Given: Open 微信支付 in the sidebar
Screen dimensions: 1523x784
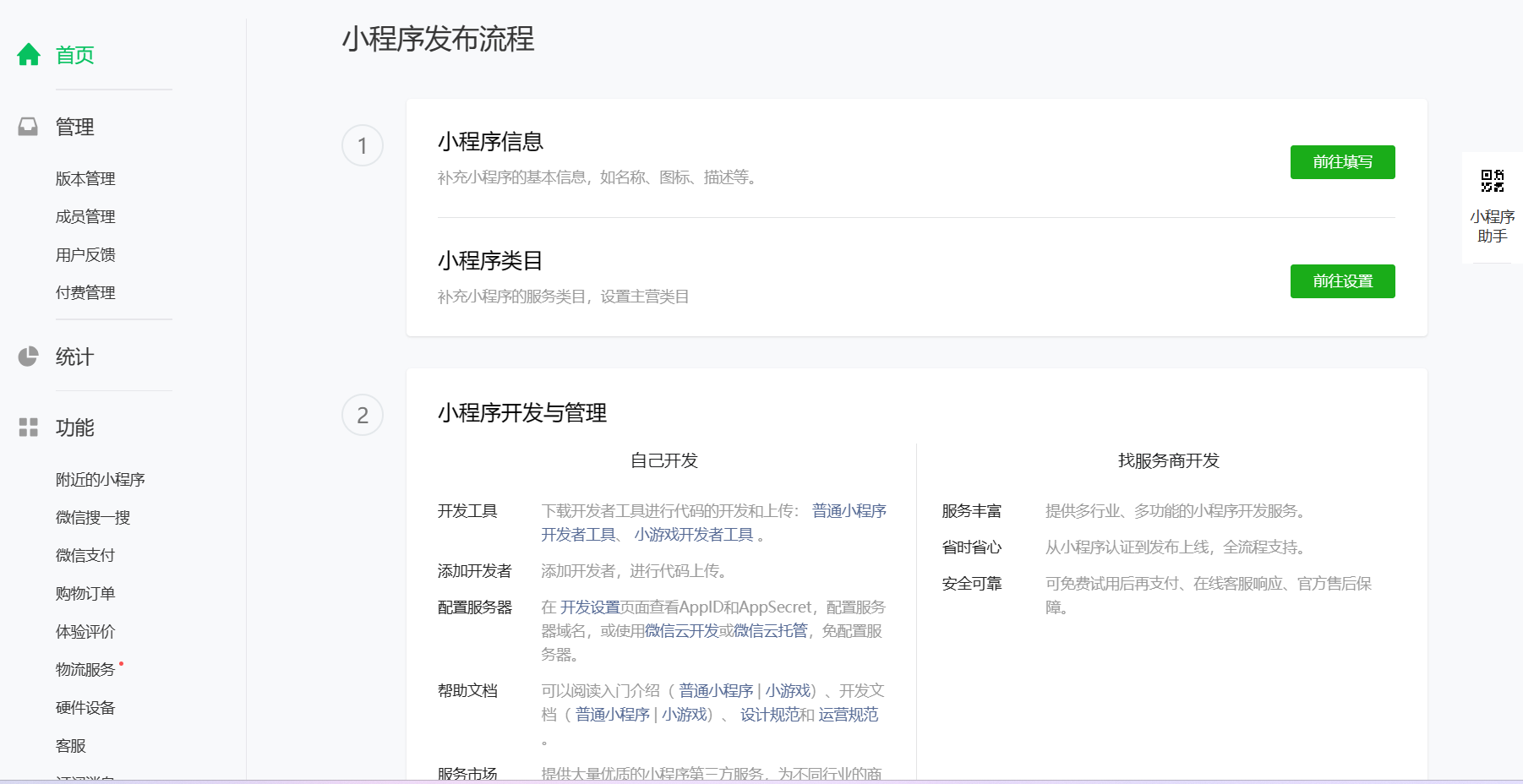Looking at the screenshot, I should pyautogui.click(x=85, y=556).
